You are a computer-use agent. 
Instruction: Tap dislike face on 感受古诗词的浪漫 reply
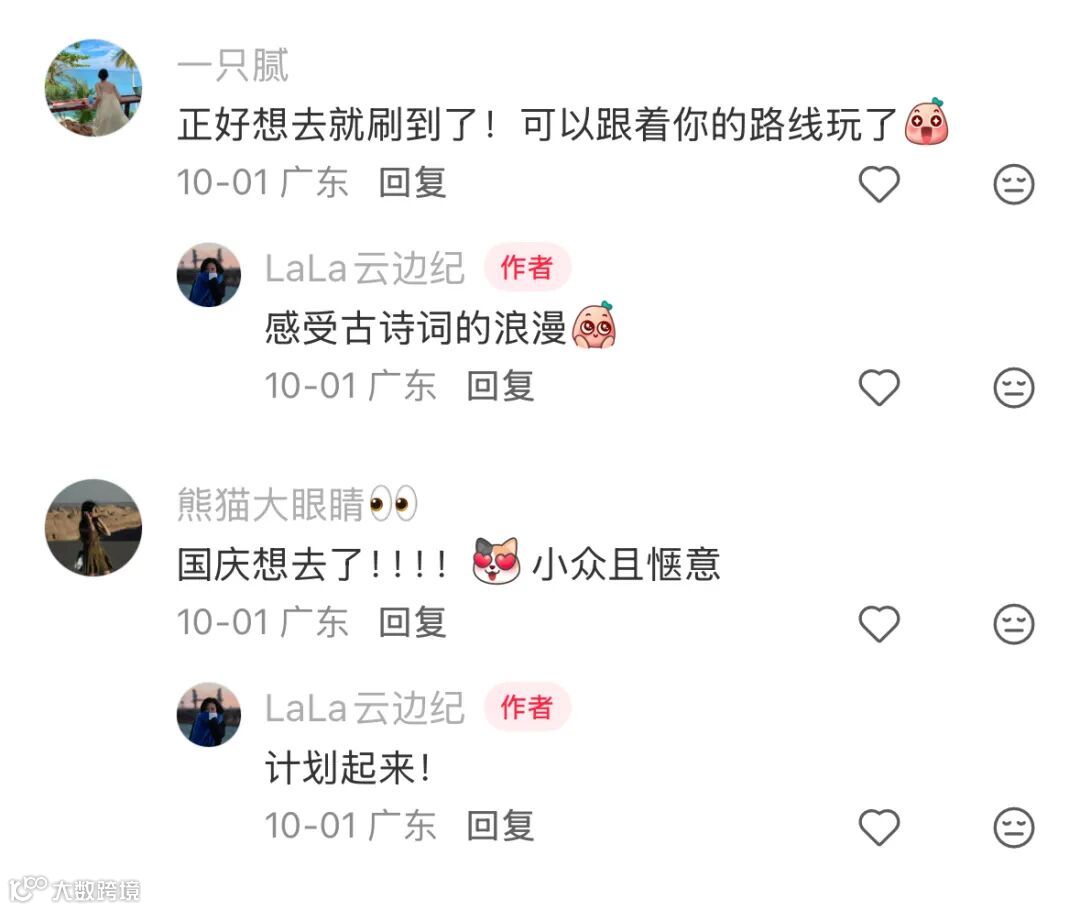1014,387
